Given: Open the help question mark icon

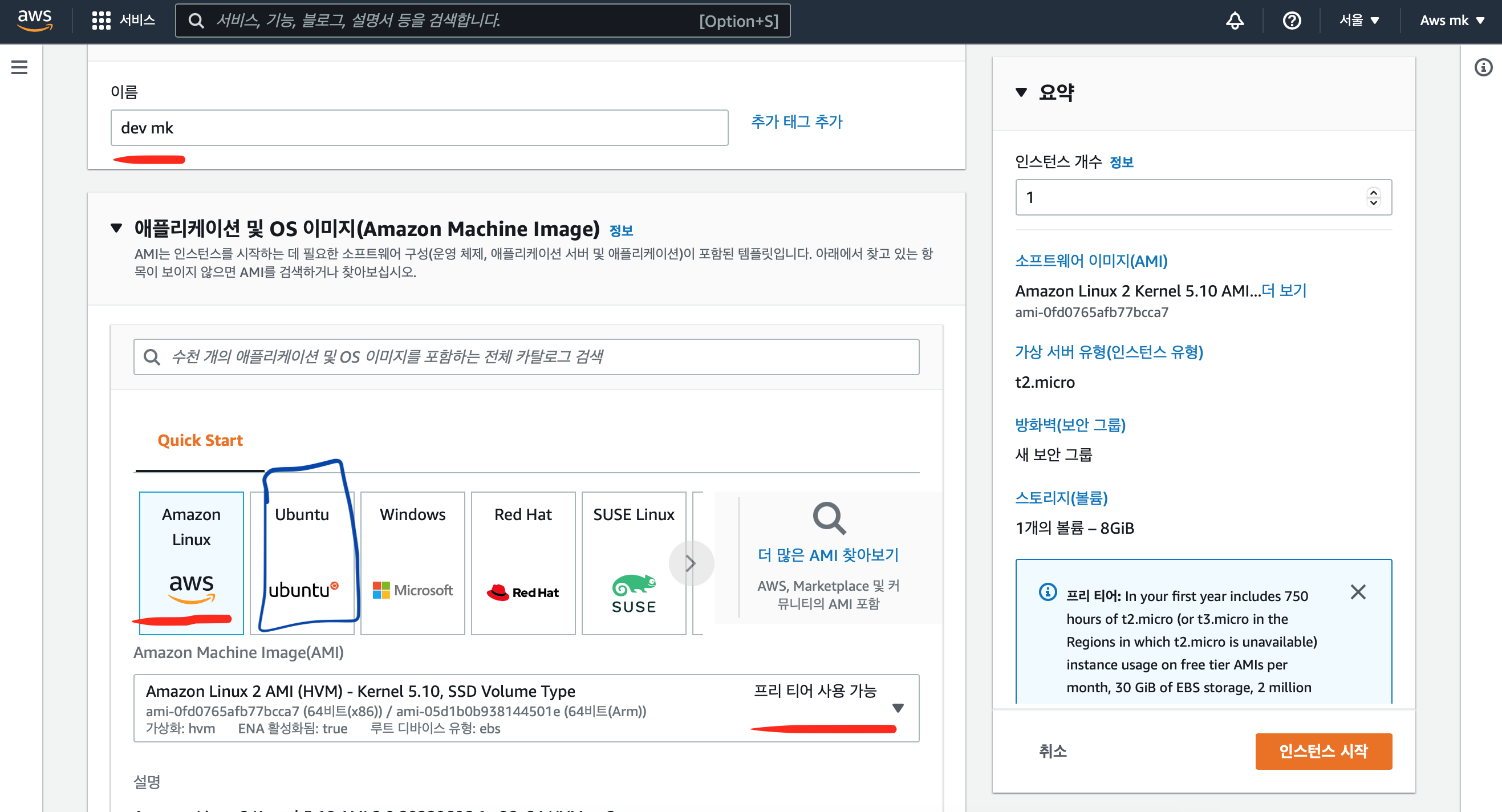Looking at the screenshot, I should pos(1292,21).
